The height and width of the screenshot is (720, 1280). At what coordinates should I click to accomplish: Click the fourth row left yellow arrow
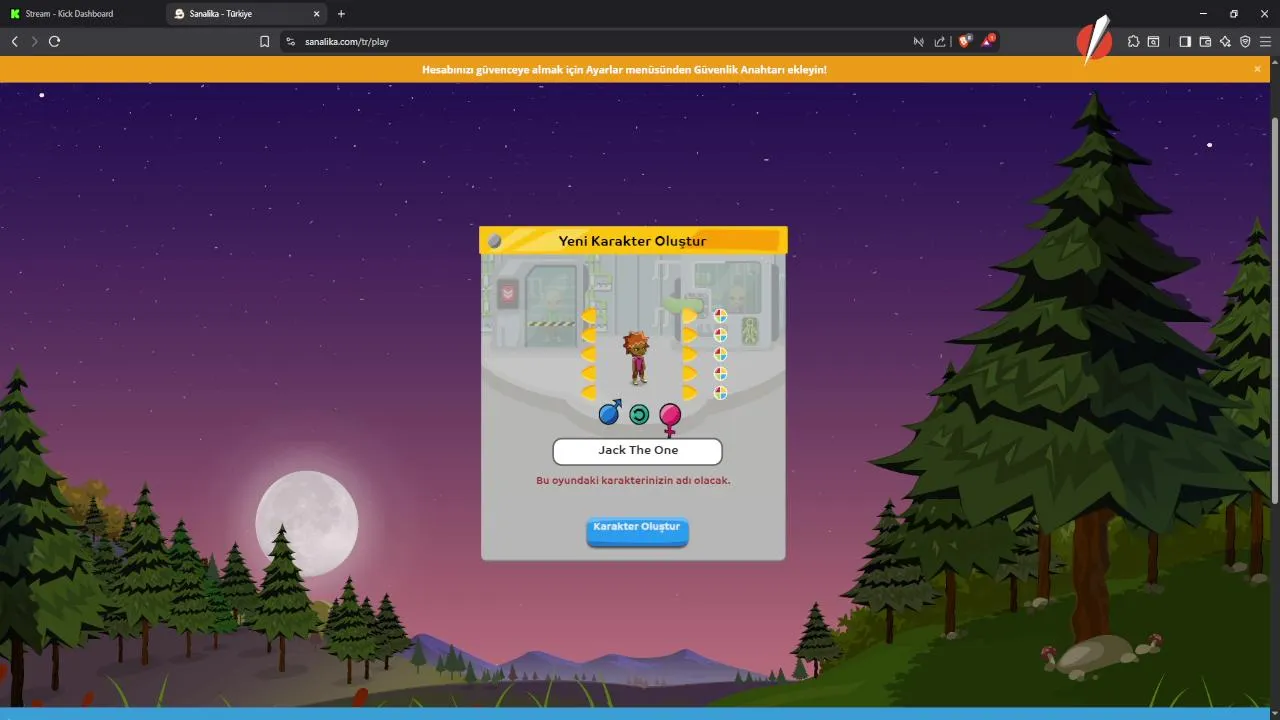point(588,373)
